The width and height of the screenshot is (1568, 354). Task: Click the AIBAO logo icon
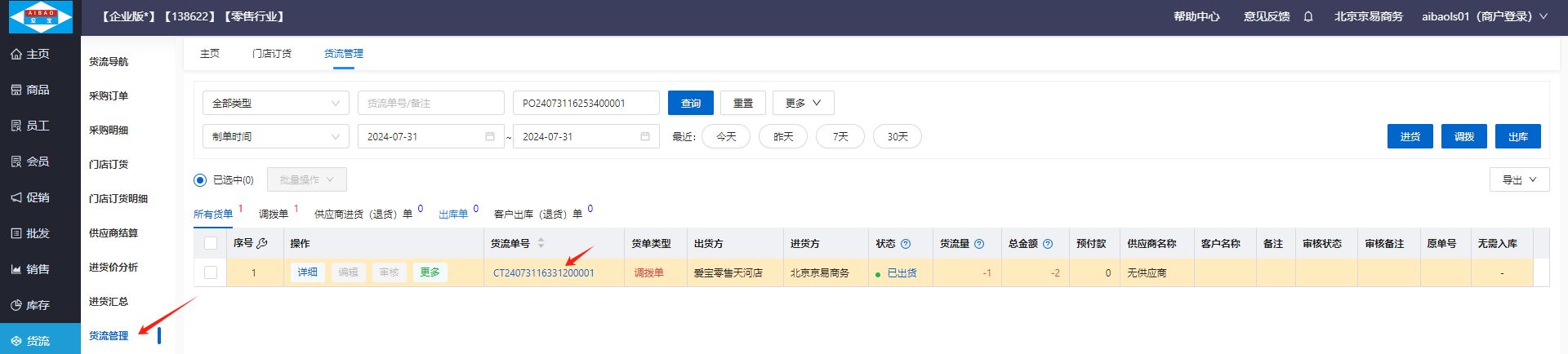pos(40,17)
